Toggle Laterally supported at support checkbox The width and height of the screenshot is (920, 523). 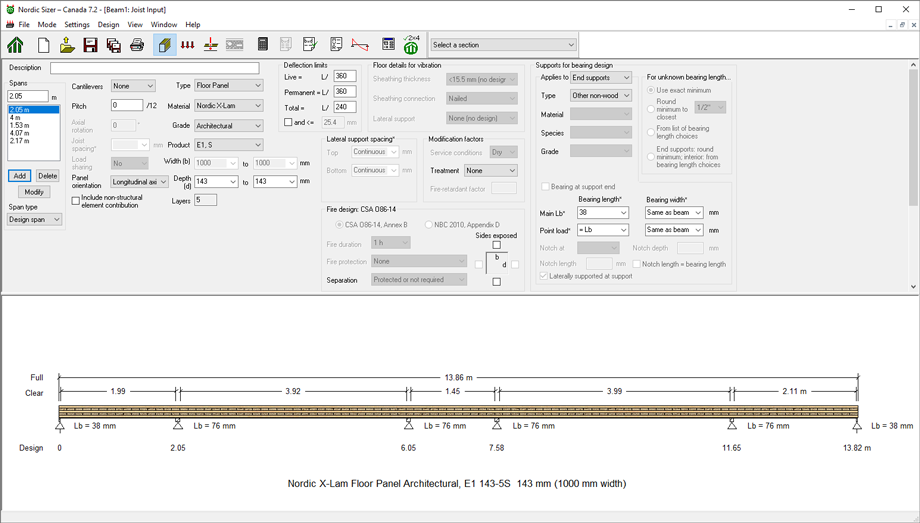pos(544,276)
